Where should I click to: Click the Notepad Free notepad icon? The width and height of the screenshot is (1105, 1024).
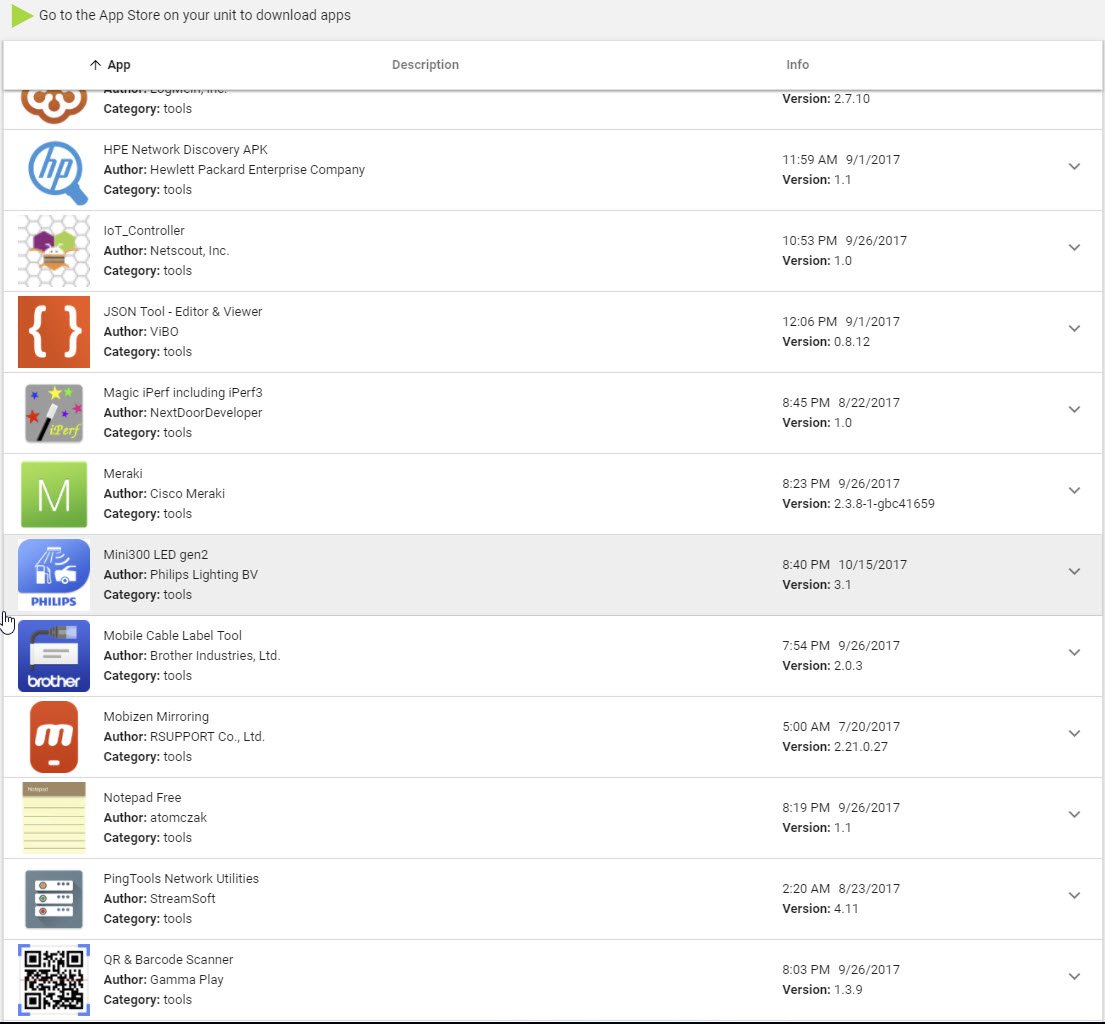[x=54, y=818]
